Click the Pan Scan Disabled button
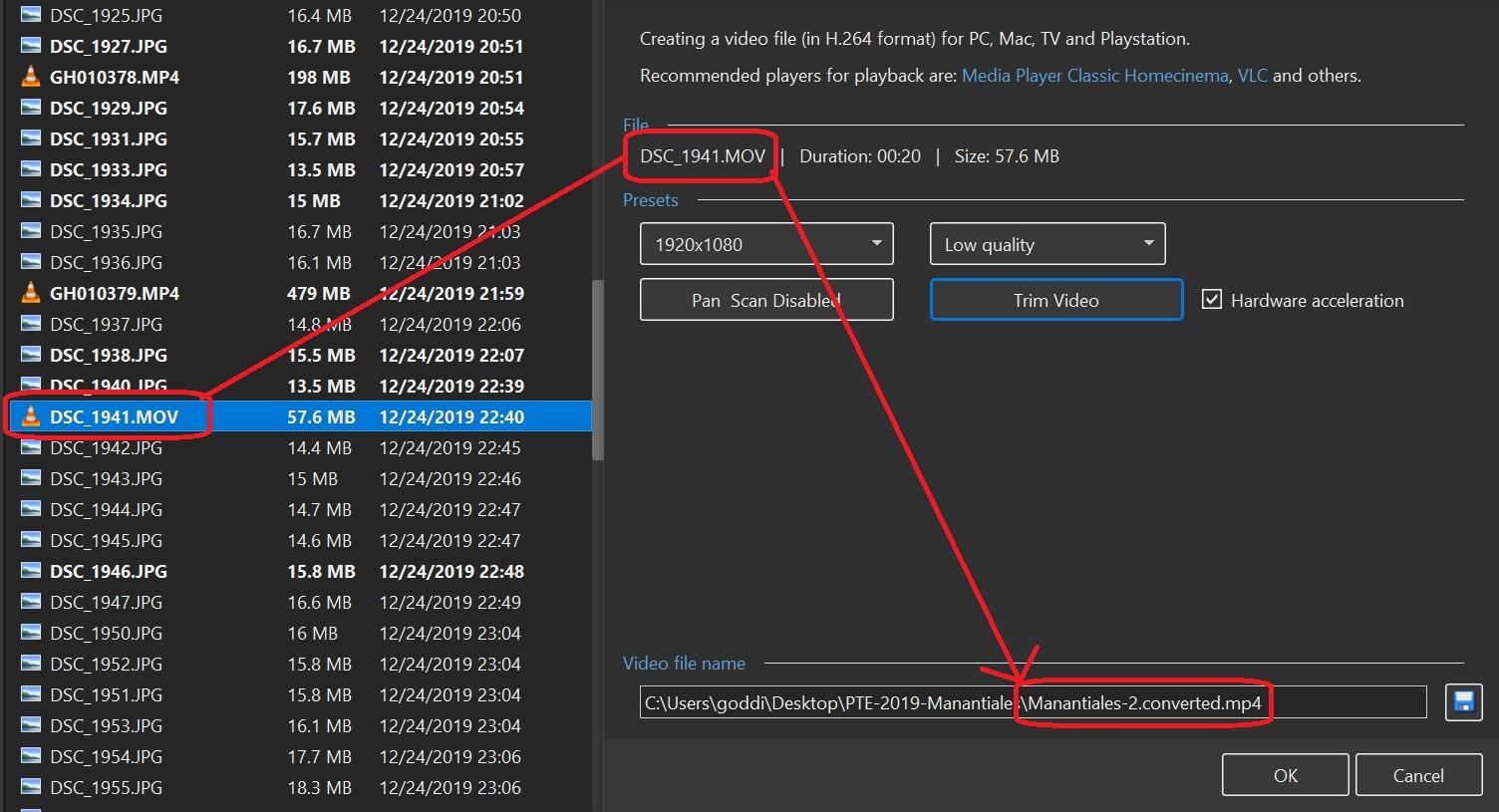1499x812 pixels. coord(765,300)
